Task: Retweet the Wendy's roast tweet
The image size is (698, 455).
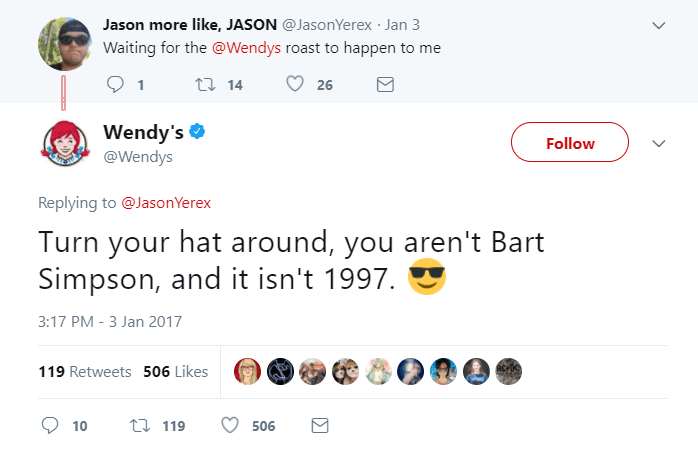Action: pos(140,426)
